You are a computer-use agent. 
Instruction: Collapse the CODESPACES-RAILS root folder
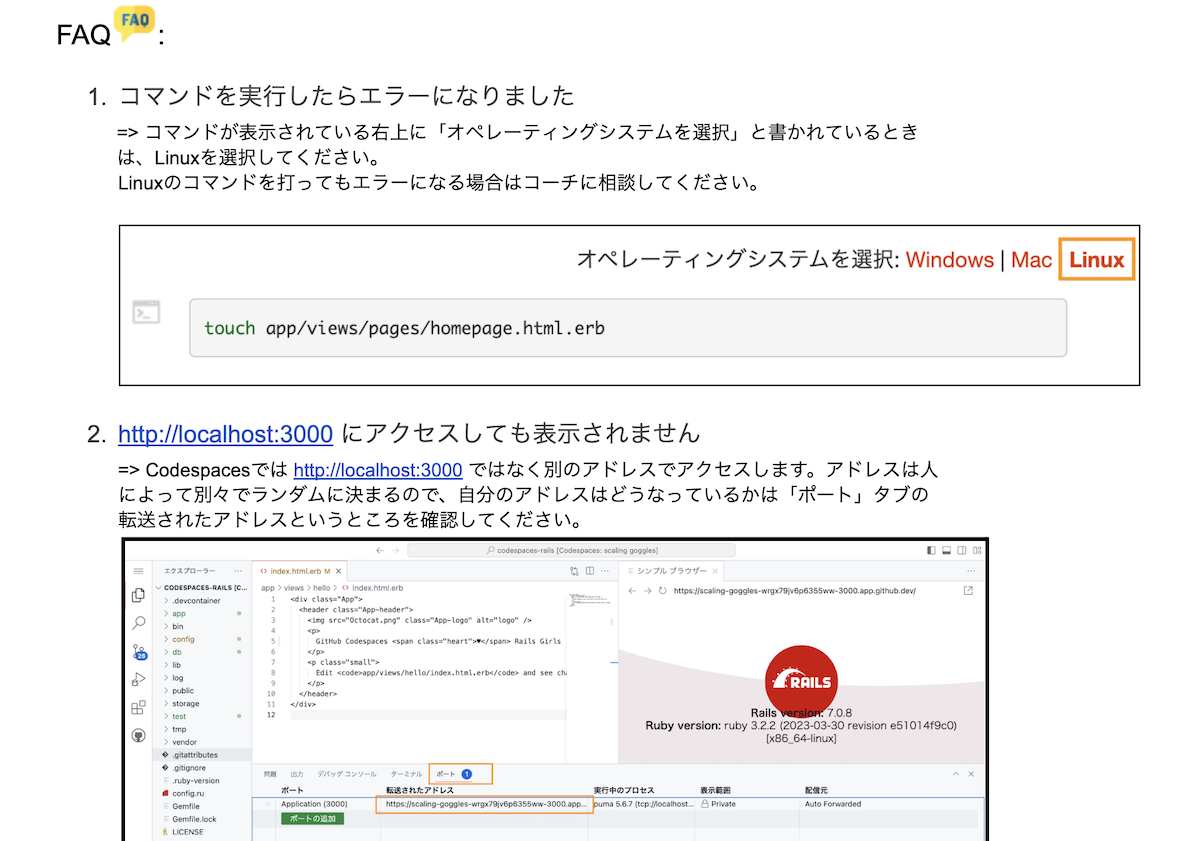tap(205, 588)
